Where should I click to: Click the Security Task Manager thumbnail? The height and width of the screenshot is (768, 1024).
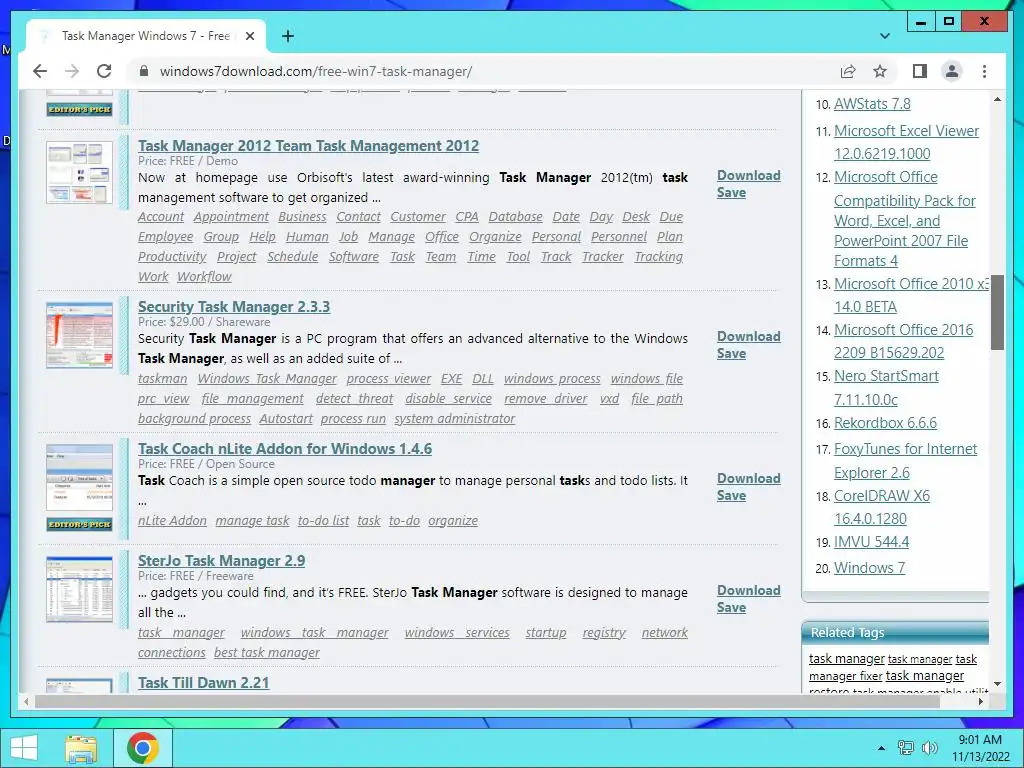79,335
